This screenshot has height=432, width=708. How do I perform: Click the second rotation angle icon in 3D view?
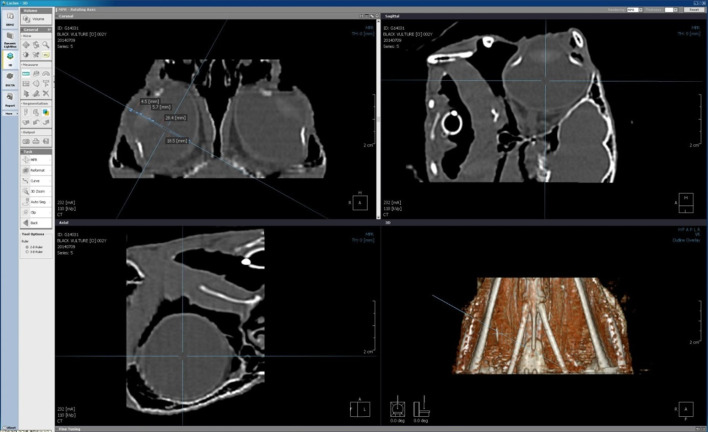click(x=421, y=409)
